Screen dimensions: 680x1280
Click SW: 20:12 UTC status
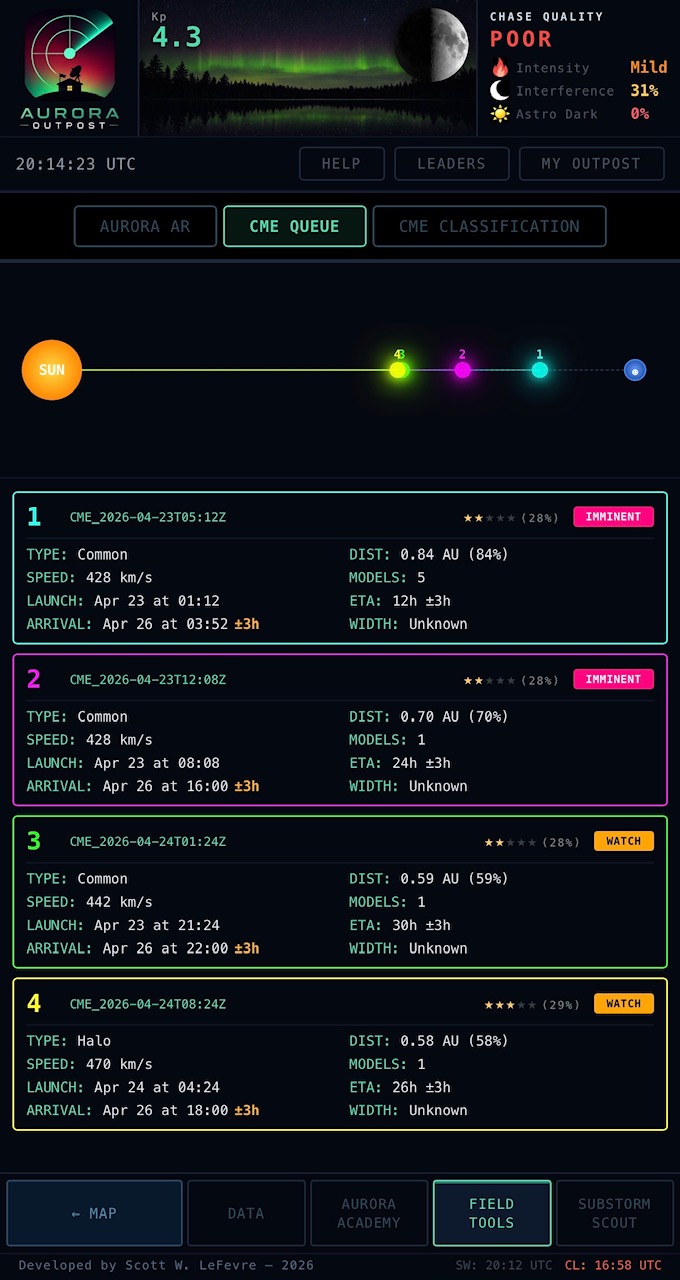click(503, 1265)
